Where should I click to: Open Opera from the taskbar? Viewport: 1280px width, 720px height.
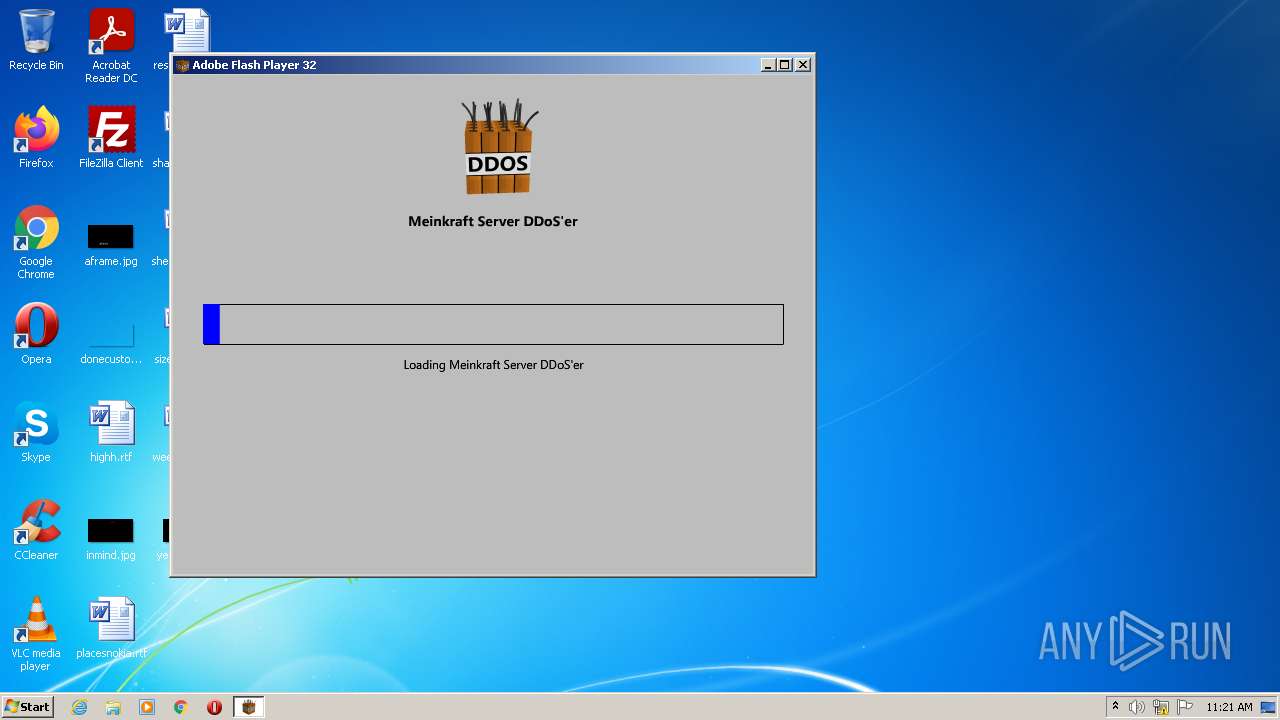[x=214, y=707]
